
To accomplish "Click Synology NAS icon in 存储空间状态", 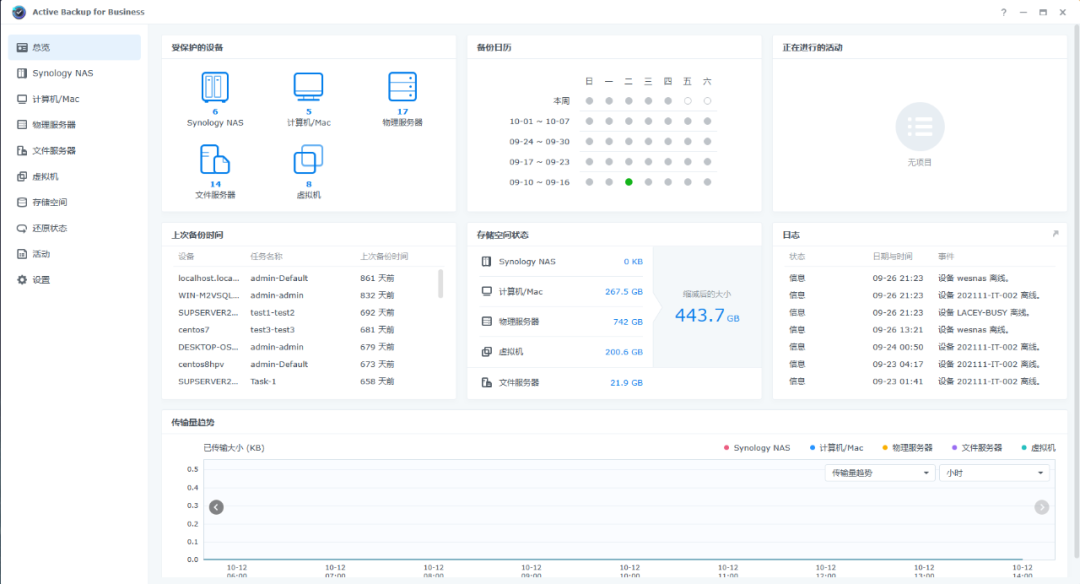I will coord(486,262).
